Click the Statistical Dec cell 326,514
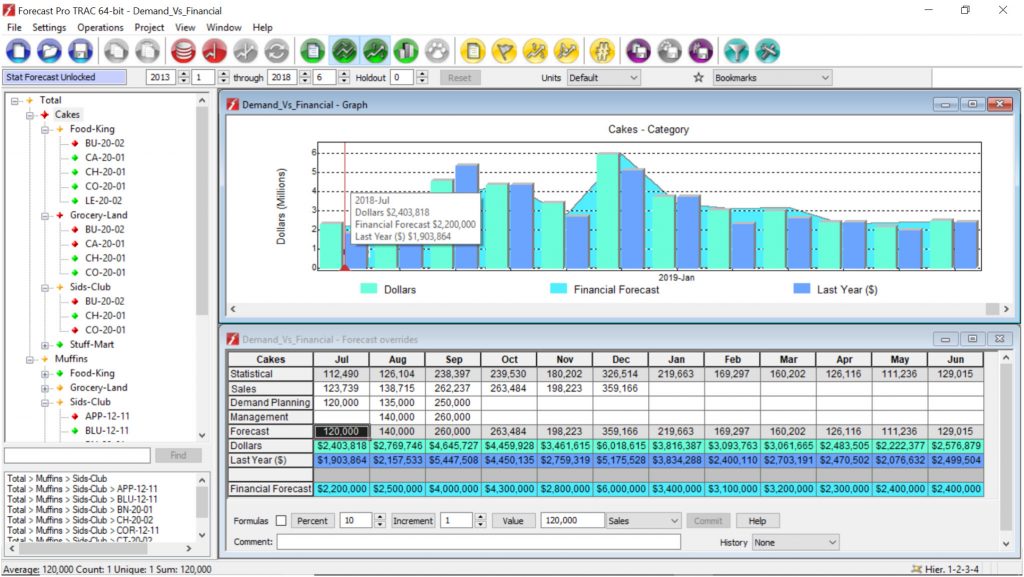Screen dimensions: 1024x577 pyautogui.click(x=620, y=374)
